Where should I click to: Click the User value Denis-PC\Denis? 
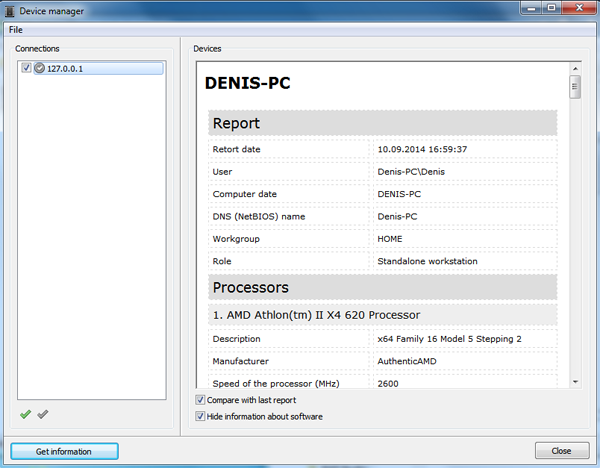411,171
